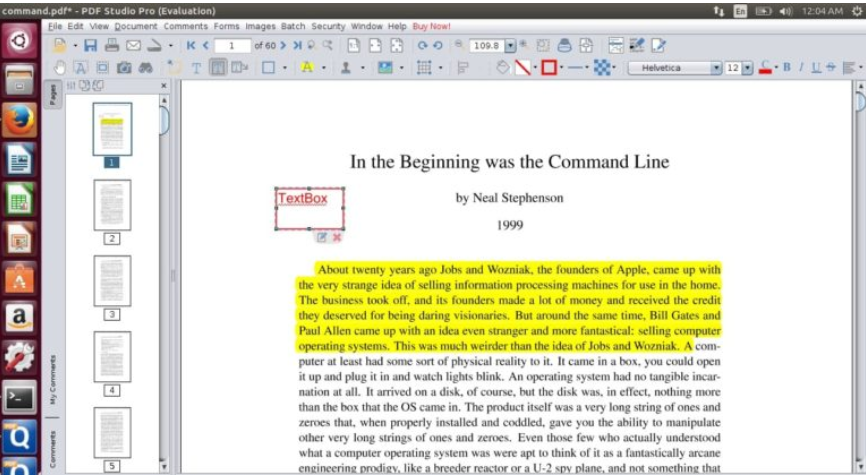Expand the stamp tool dropdown arrow
Screen dimensions: 866x476
pos(362,68)
